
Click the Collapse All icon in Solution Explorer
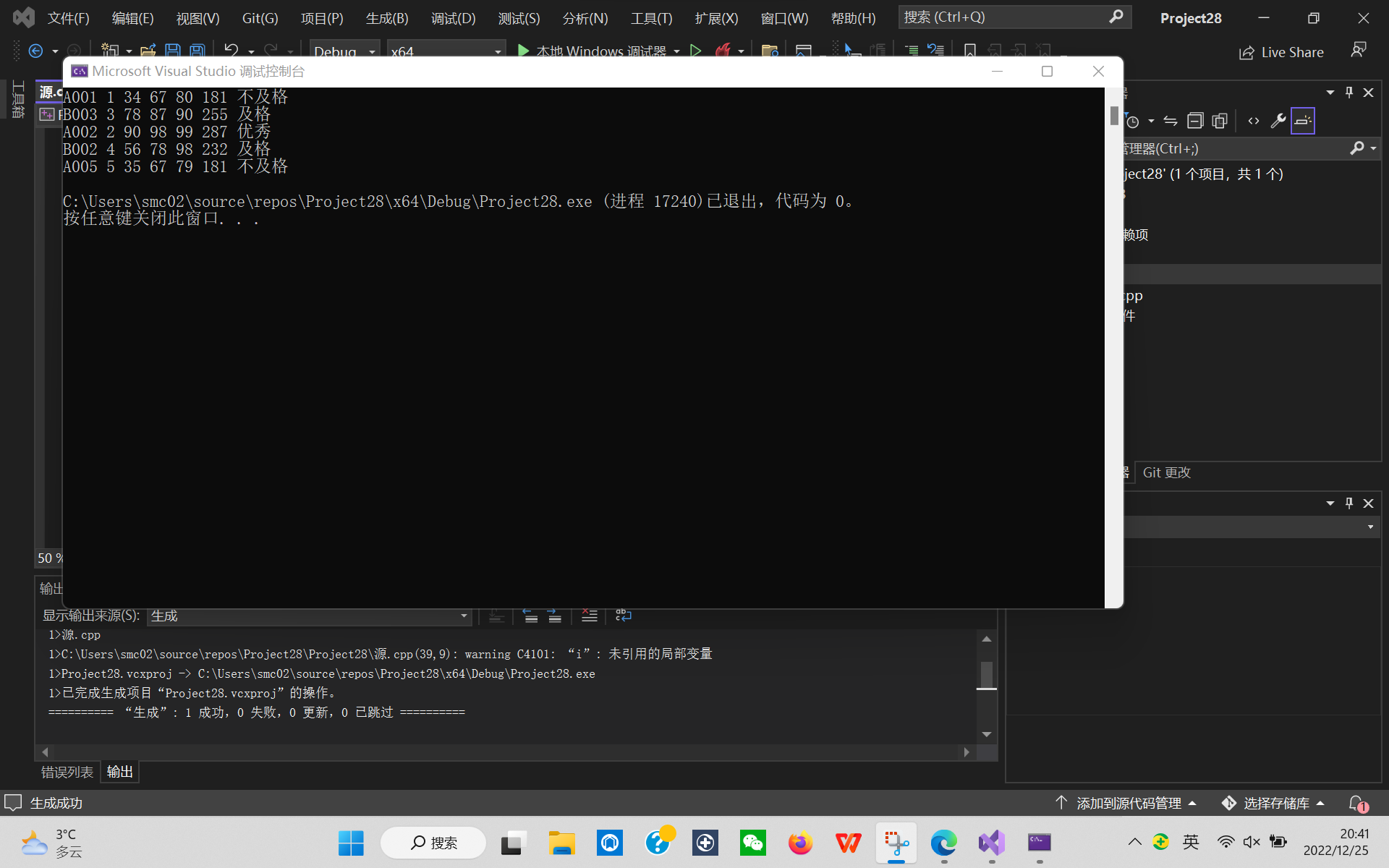click(x=1195, y=121)
